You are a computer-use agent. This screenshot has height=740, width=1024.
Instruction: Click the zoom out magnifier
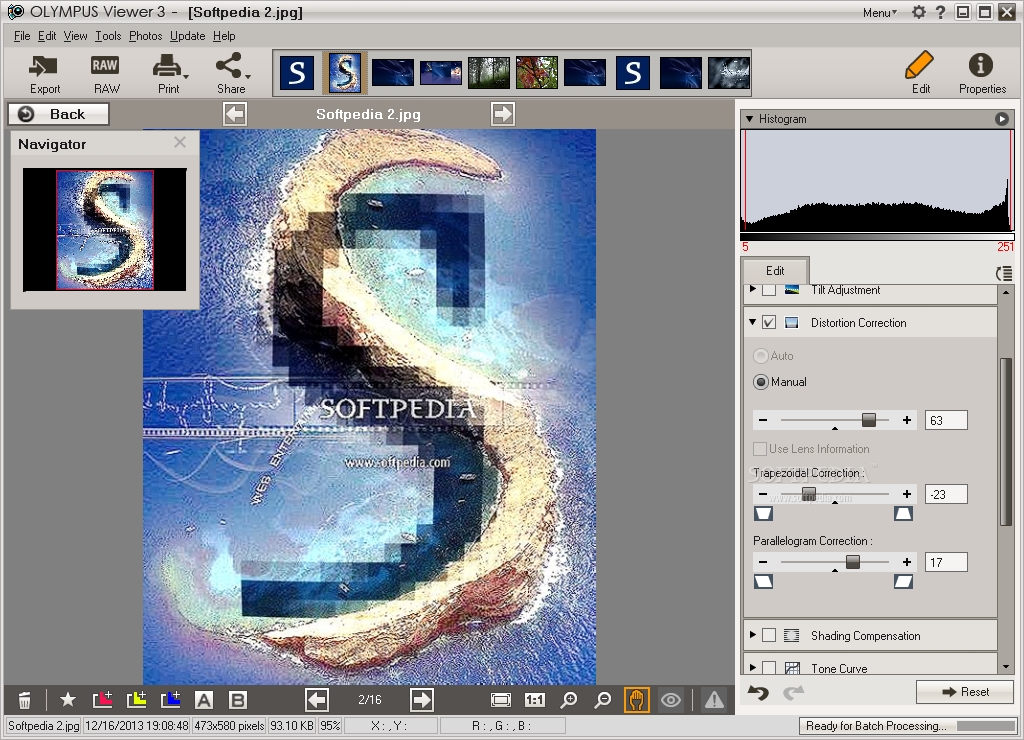(603, 700)
